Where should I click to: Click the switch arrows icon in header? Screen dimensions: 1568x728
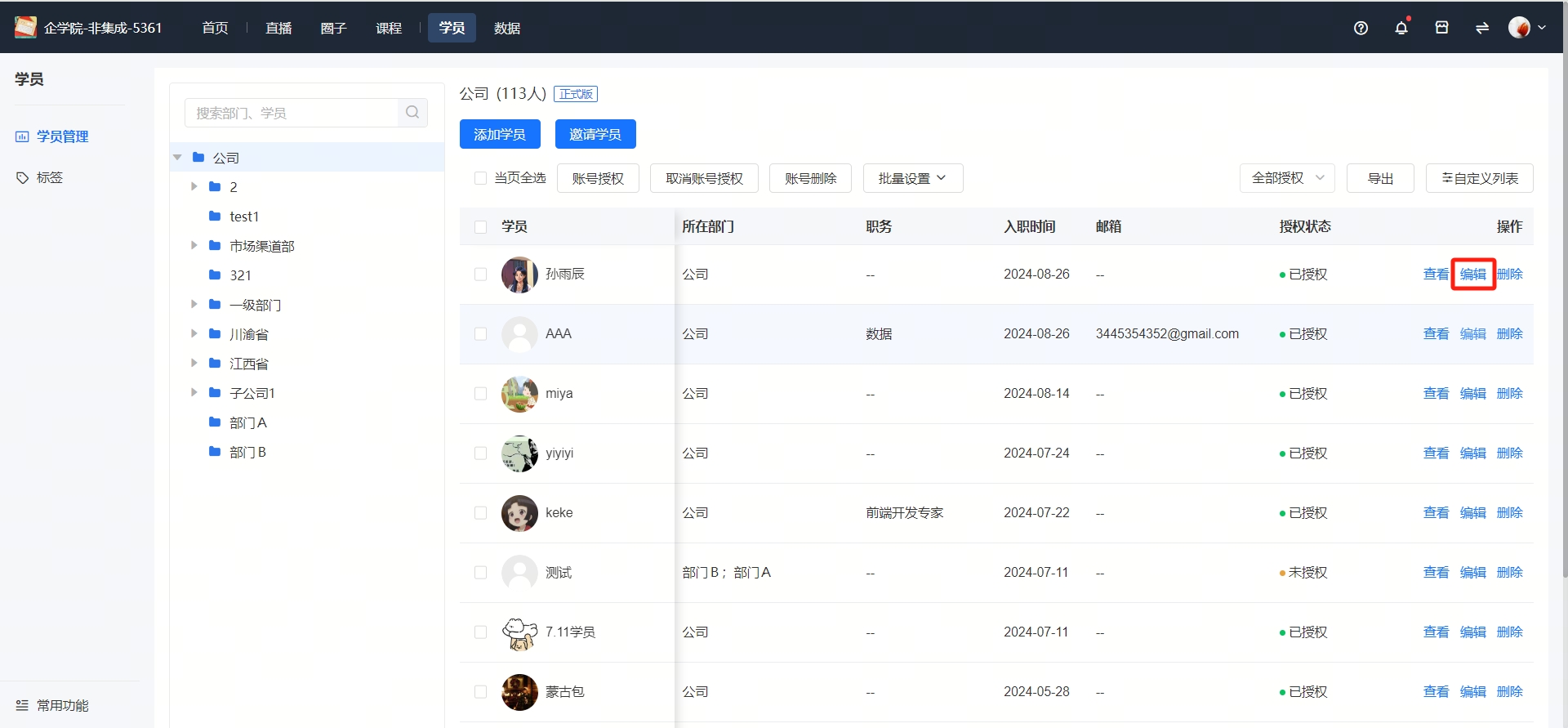(x=1481, y=28)
